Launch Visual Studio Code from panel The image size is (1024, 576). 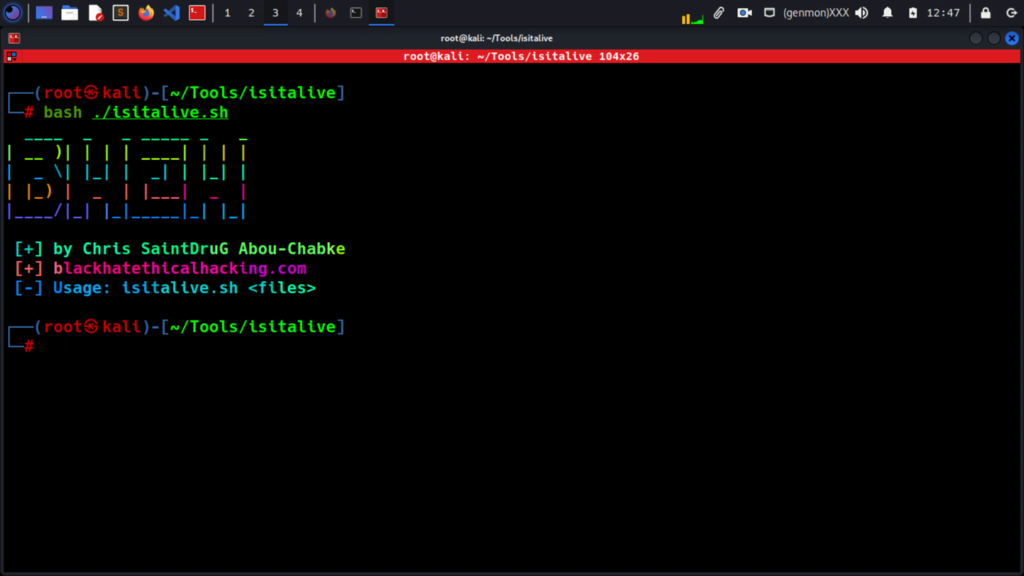(171, 13)
